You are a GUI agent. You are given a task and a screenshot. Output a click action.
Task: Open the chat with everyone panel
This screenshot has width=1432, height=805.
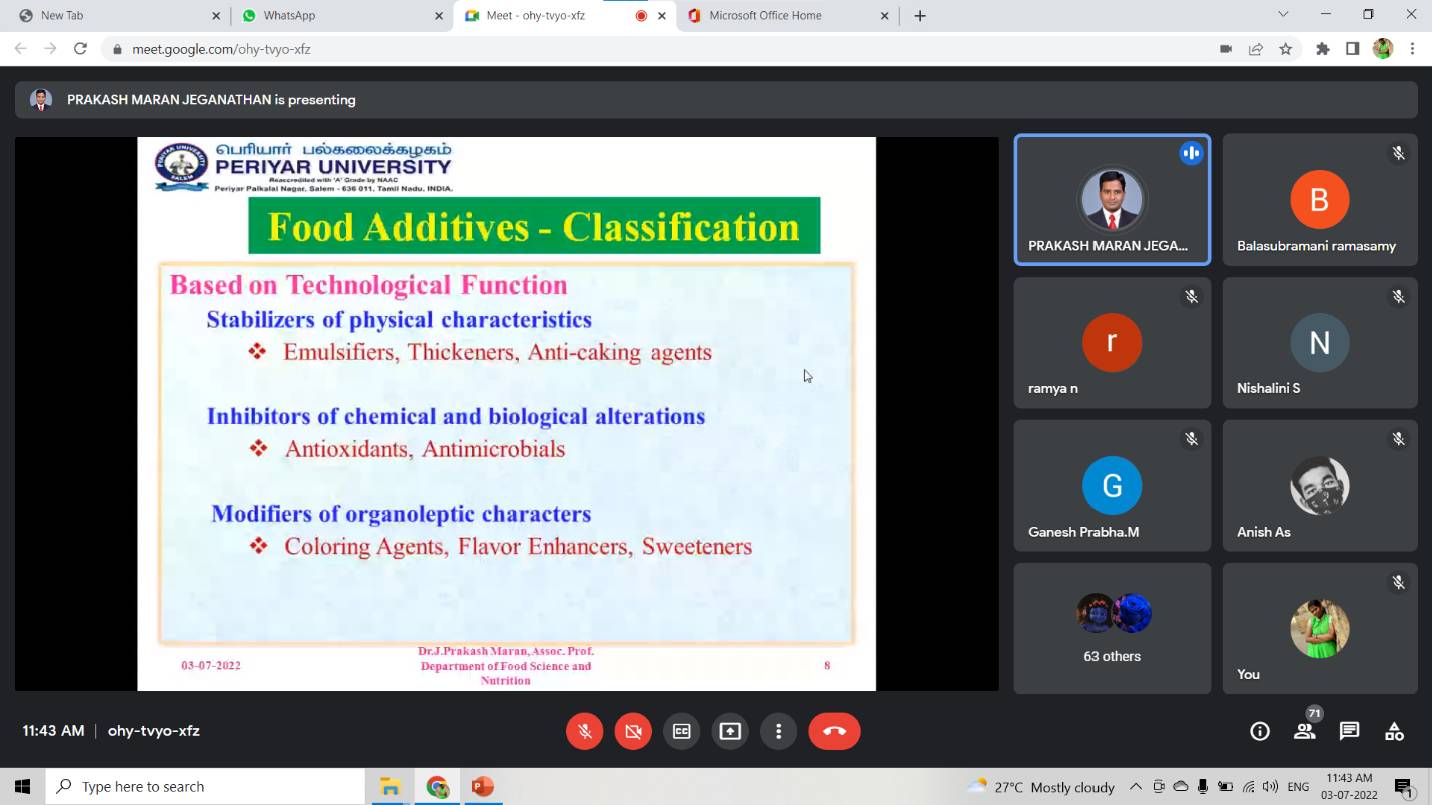(1349, 731)
